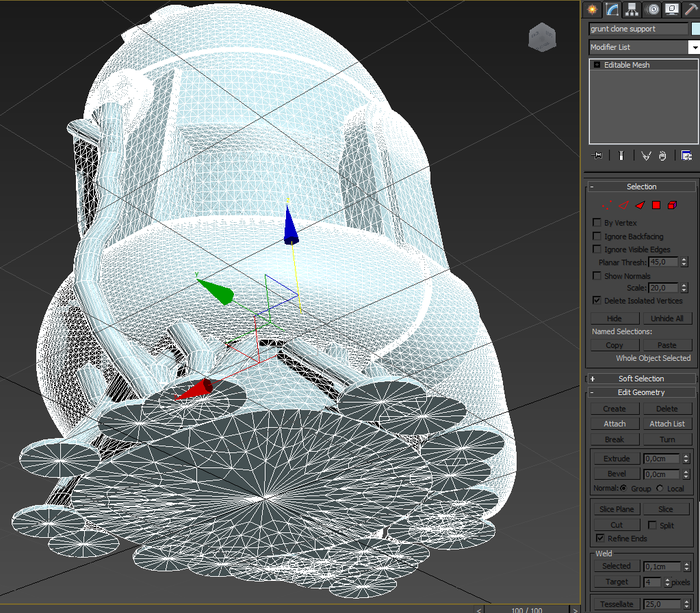Select Face sub-object level icon
This screenshot has width=700, height=613.
click(x=640, y=205)
